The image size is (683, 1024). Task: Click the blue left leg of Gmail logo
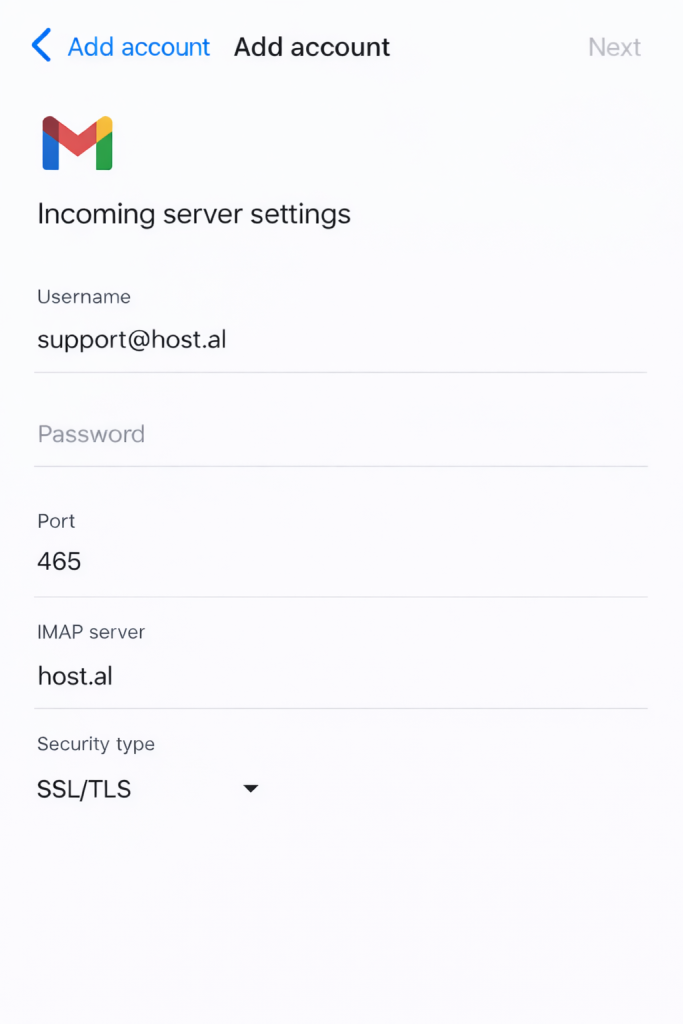click(50, 153)
